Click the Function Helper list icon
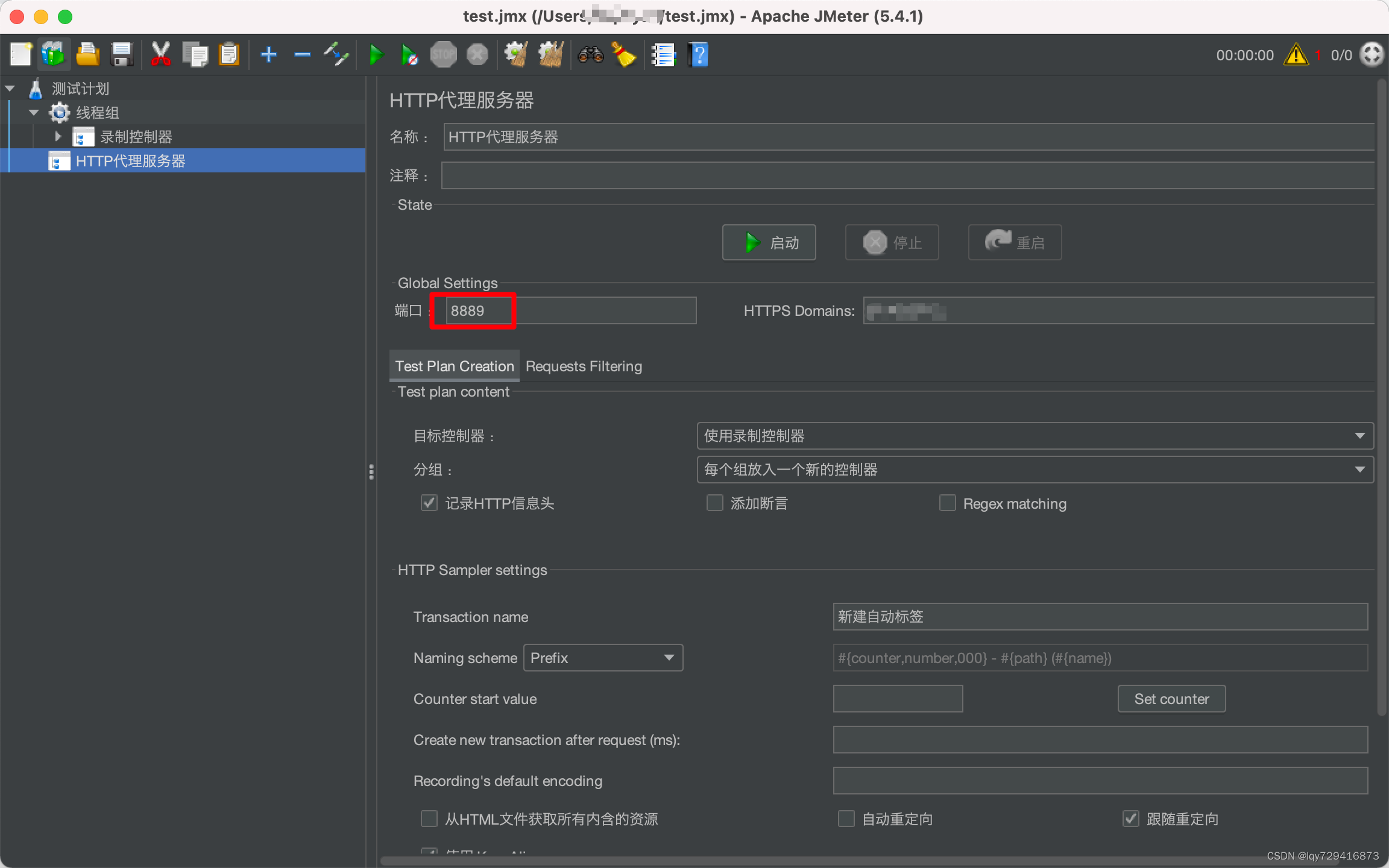 click(663, 55)
